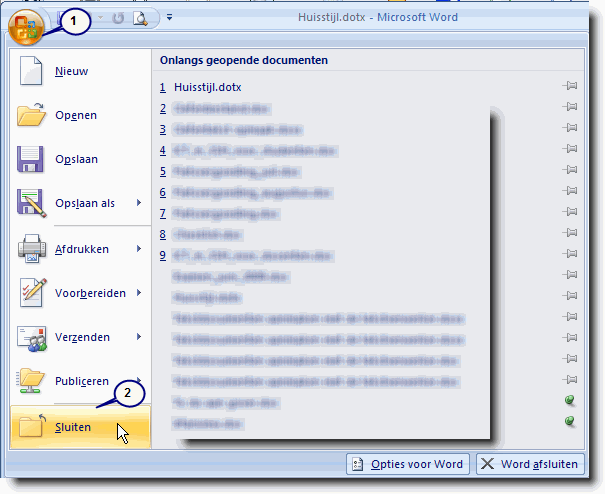Toggle the pin for recent document 9
Screen dimensions: 605x494
[570, 254]
